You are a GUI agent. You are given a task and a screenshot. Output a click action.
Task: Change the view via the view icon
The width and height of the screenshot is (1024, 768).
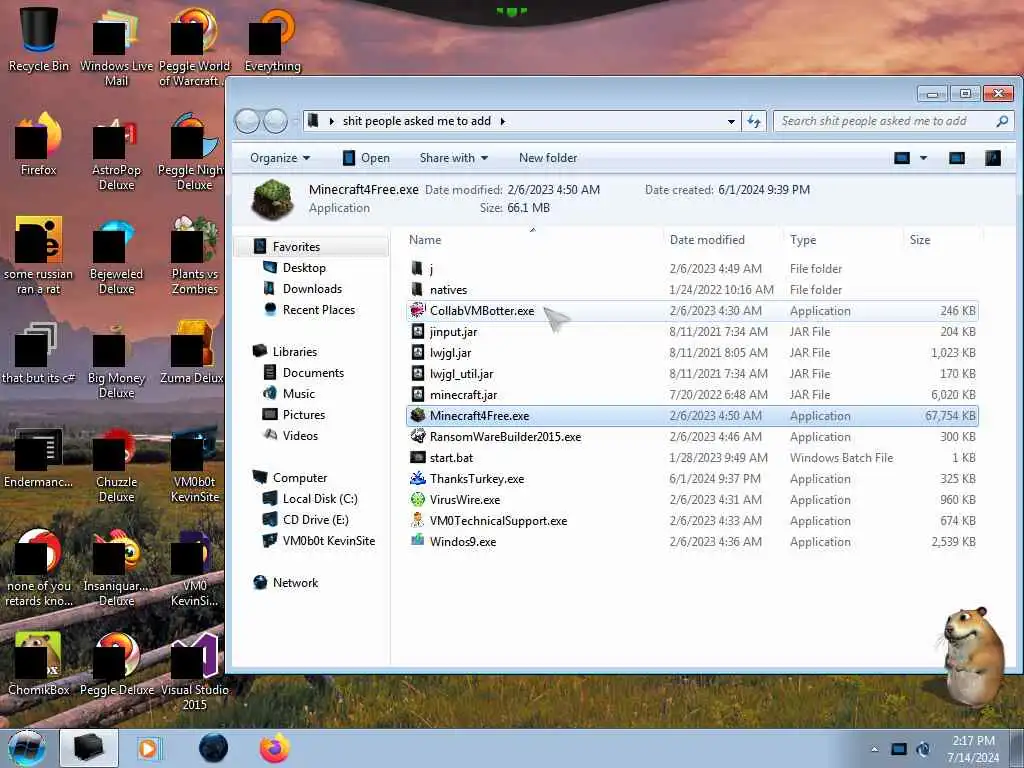pyautogui.click(x=902, y=158)
